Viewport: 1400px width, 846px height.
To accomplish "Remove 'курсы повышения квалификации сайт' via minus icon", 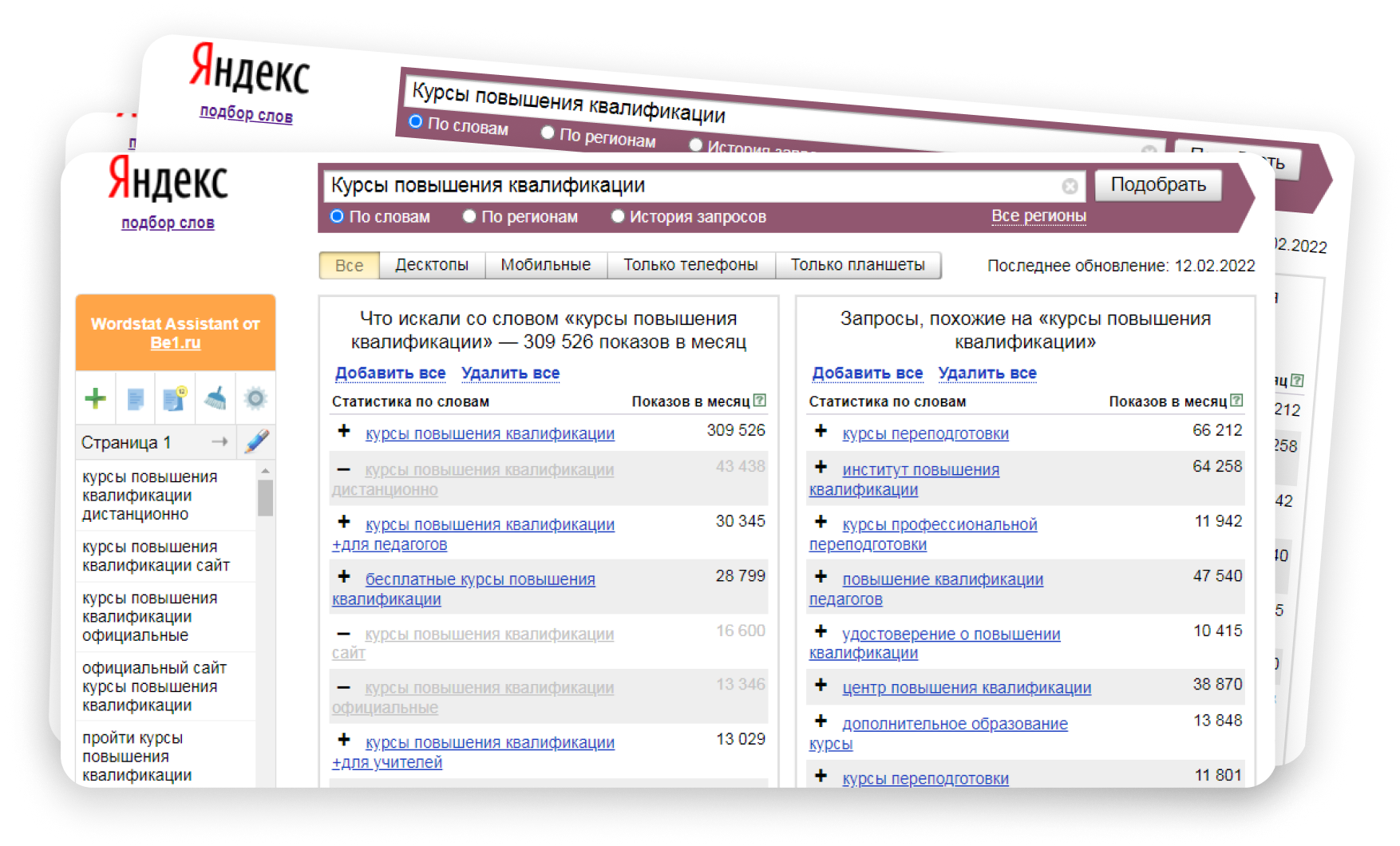I will 344,634.
